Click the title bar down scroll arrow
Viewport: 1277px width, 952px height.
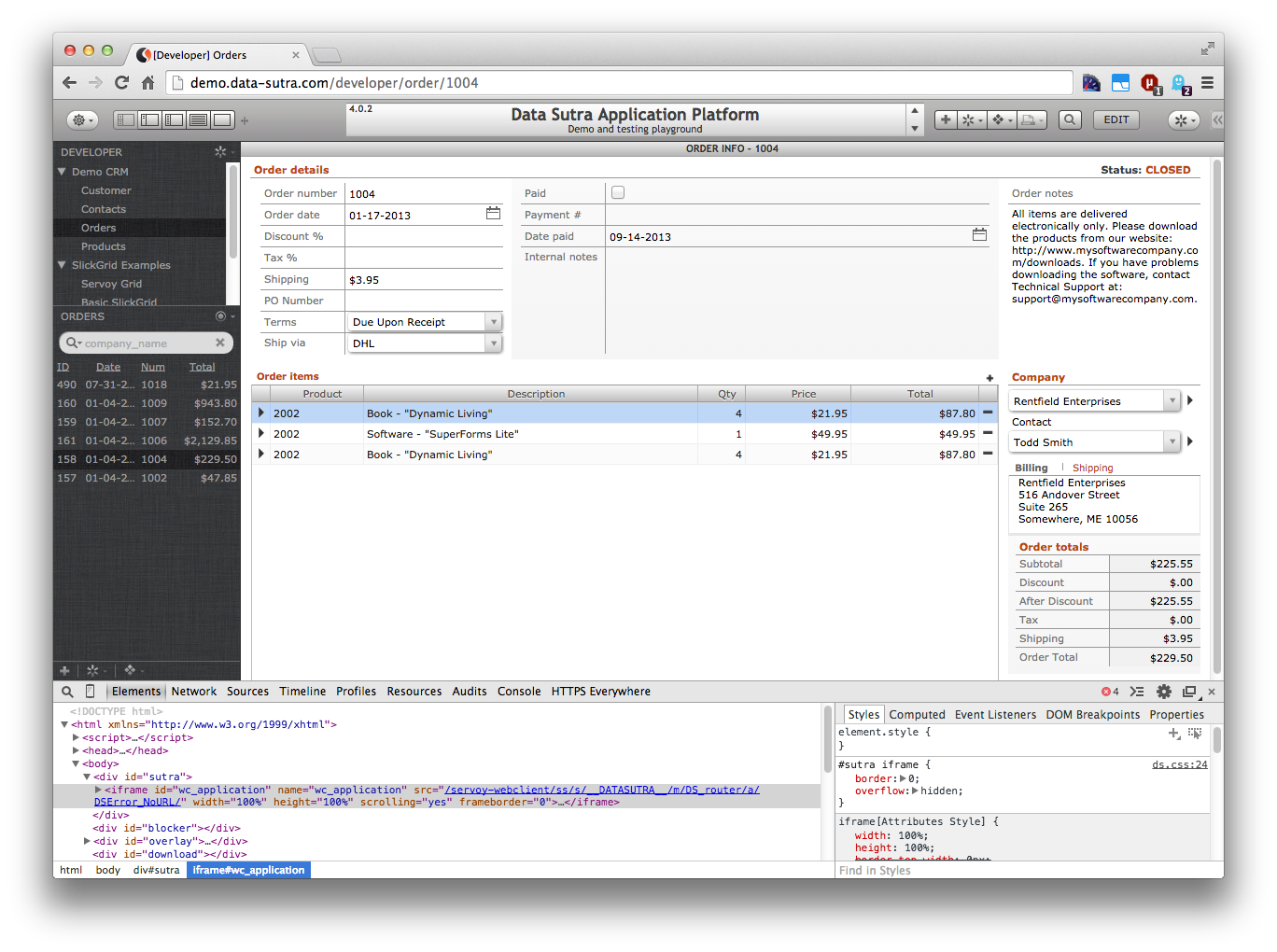(x=915, y=129)
